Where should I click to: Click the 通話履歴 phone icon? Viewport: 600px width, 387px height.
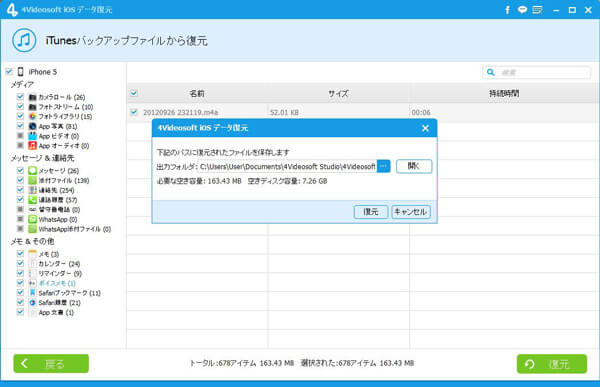click(33, 200)
